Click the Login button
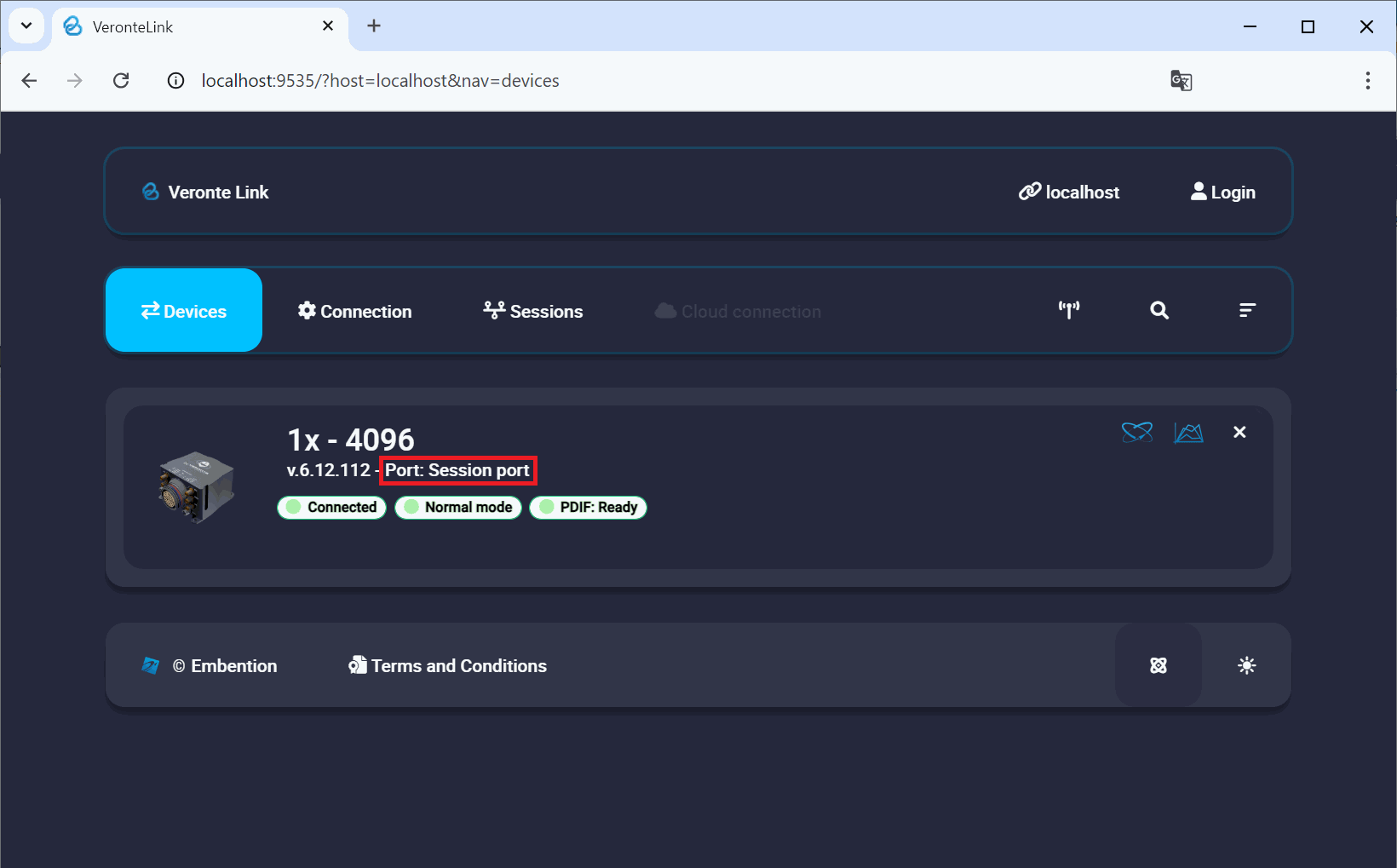 1222,193
